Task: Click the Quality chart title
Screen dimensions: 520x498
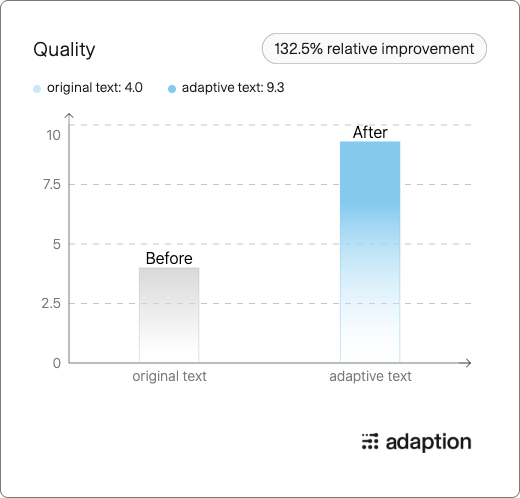Action: pos(64,50)
